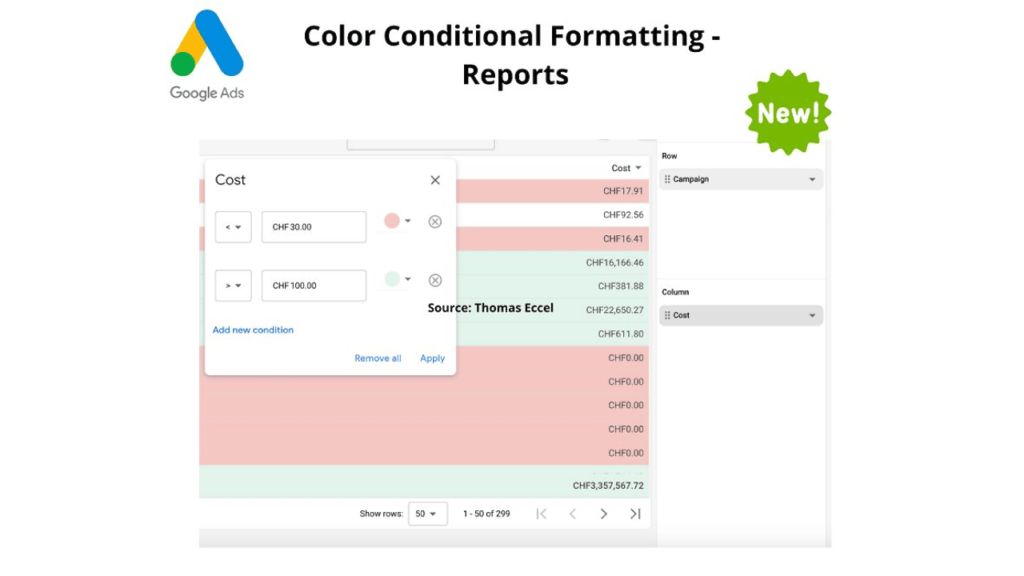Grab the Campaign chip drag handle

pos(667,179)
